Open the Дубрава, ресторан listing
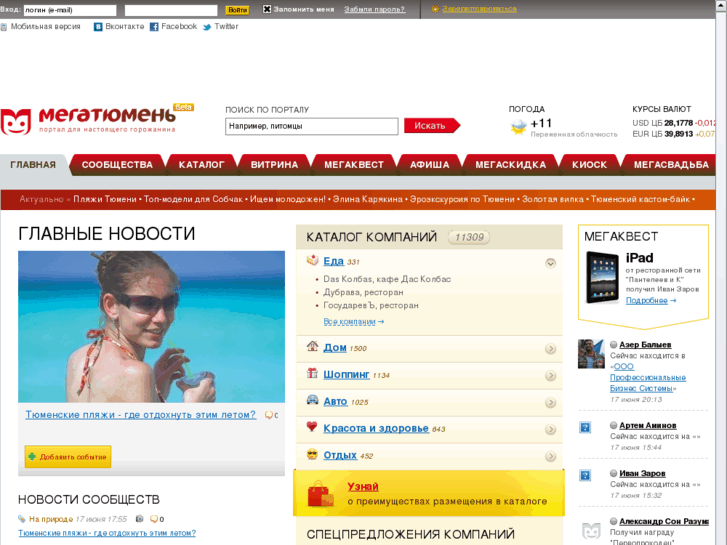The image size is (727, 545). 363,292
